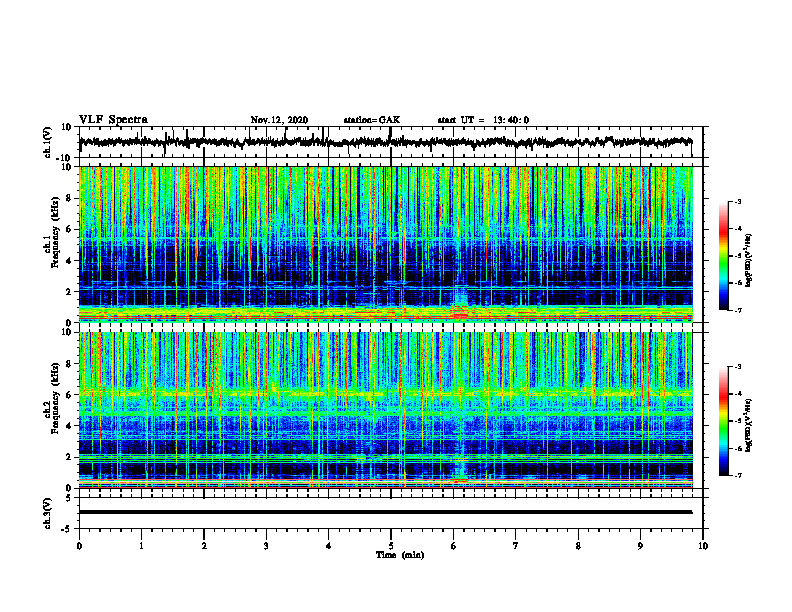Click the "ch.3(V)" axis label
The width and height of the screenshot is (792, 612).
(48, 513)
